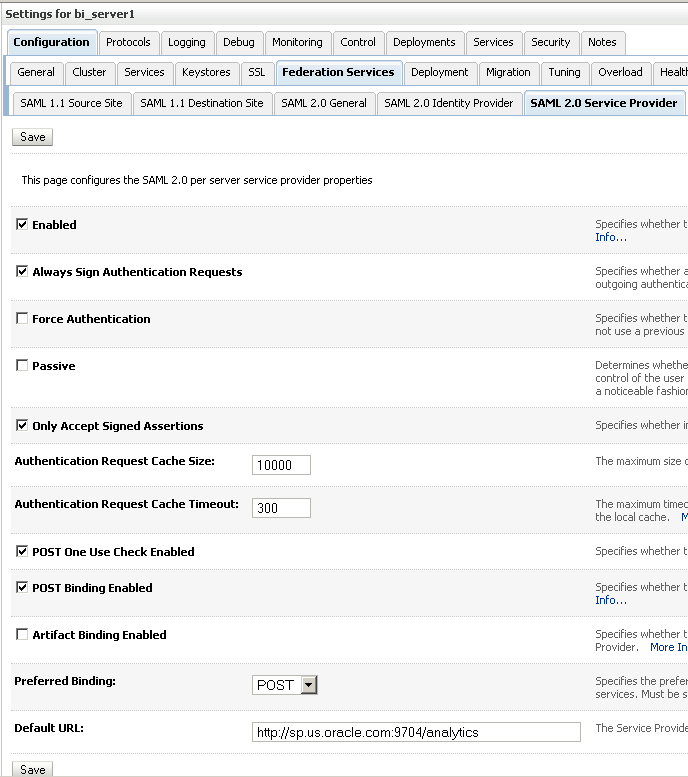Click the Authentication Request Cache Size field
Screen dimensions: 688x777
[x=281, y=465]
